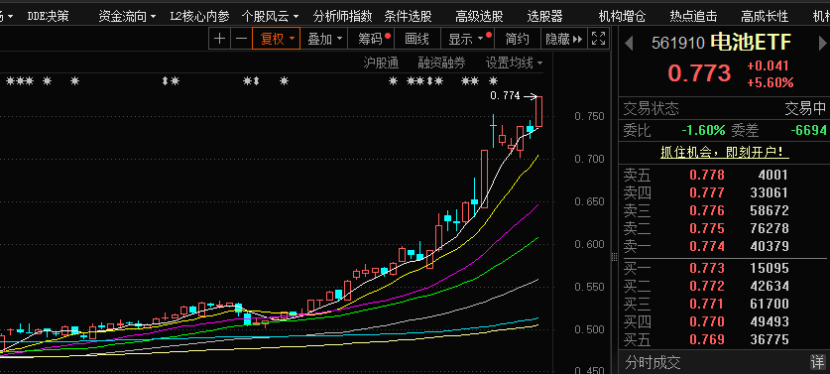
Task: Click the +5.60% change value
Action: (x=770, y=83)
